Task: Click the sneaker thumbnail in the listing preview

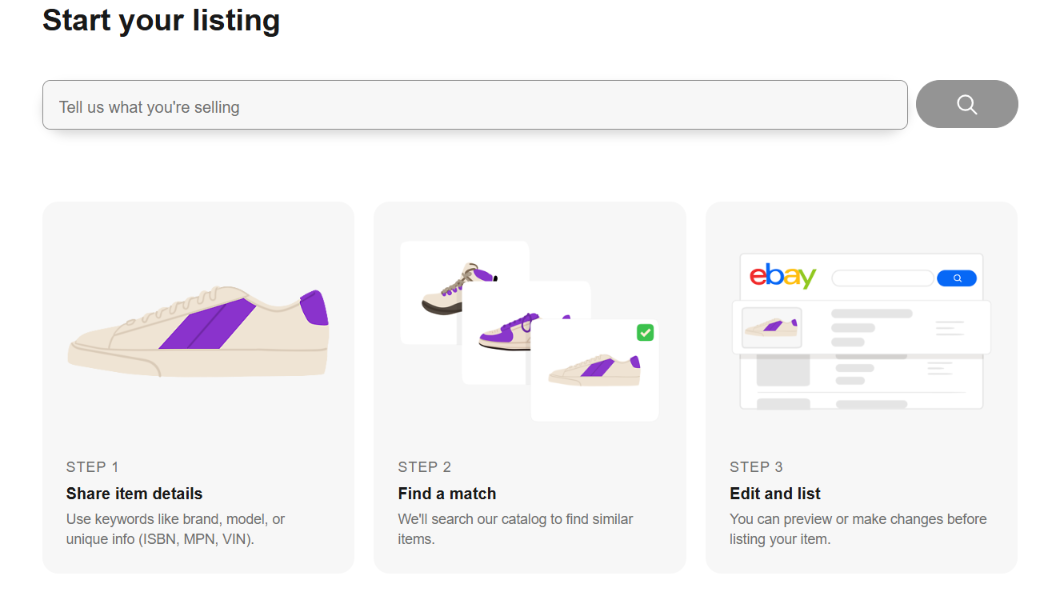Action: (771, 327)
